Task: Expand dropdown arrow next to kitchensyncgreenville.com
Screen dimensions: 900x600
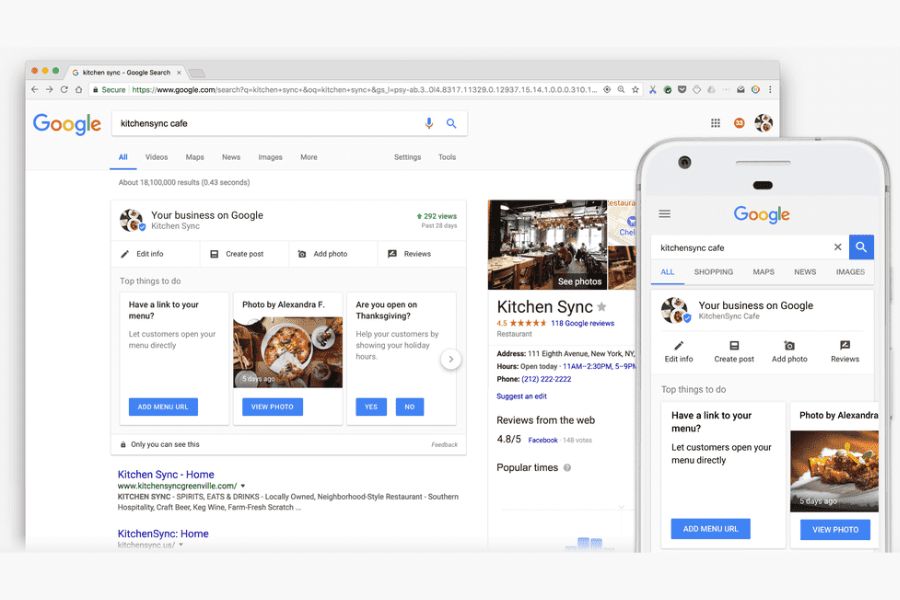Action: click(x=243, y=486)
